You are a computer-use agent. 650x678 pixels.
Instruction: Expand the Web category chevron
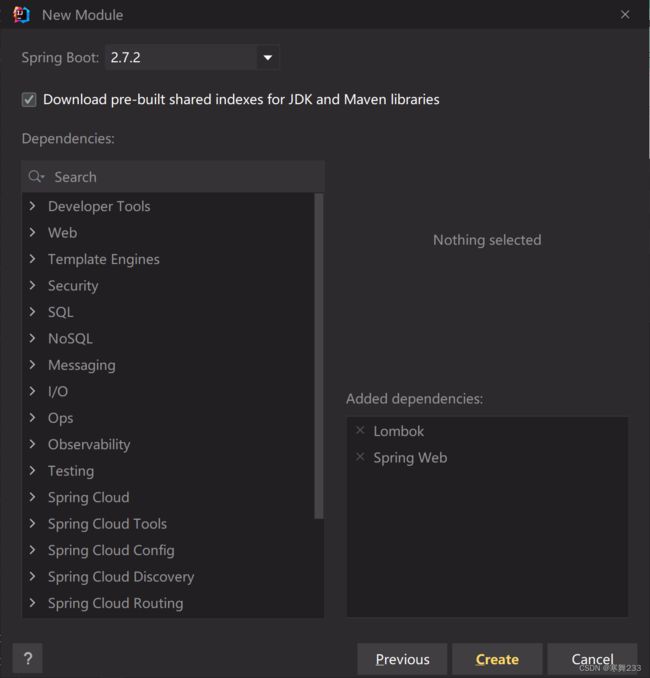(32, 233)
